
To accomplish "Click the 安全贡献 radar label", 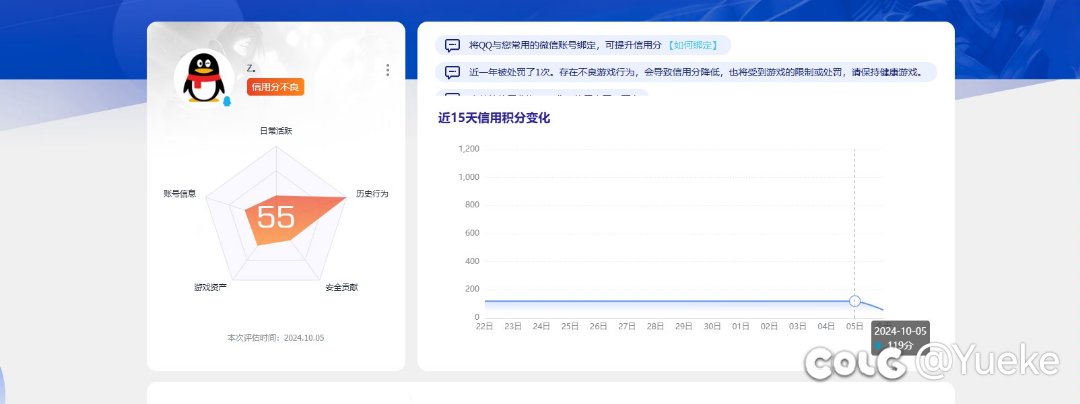I will tap(342, 287).
